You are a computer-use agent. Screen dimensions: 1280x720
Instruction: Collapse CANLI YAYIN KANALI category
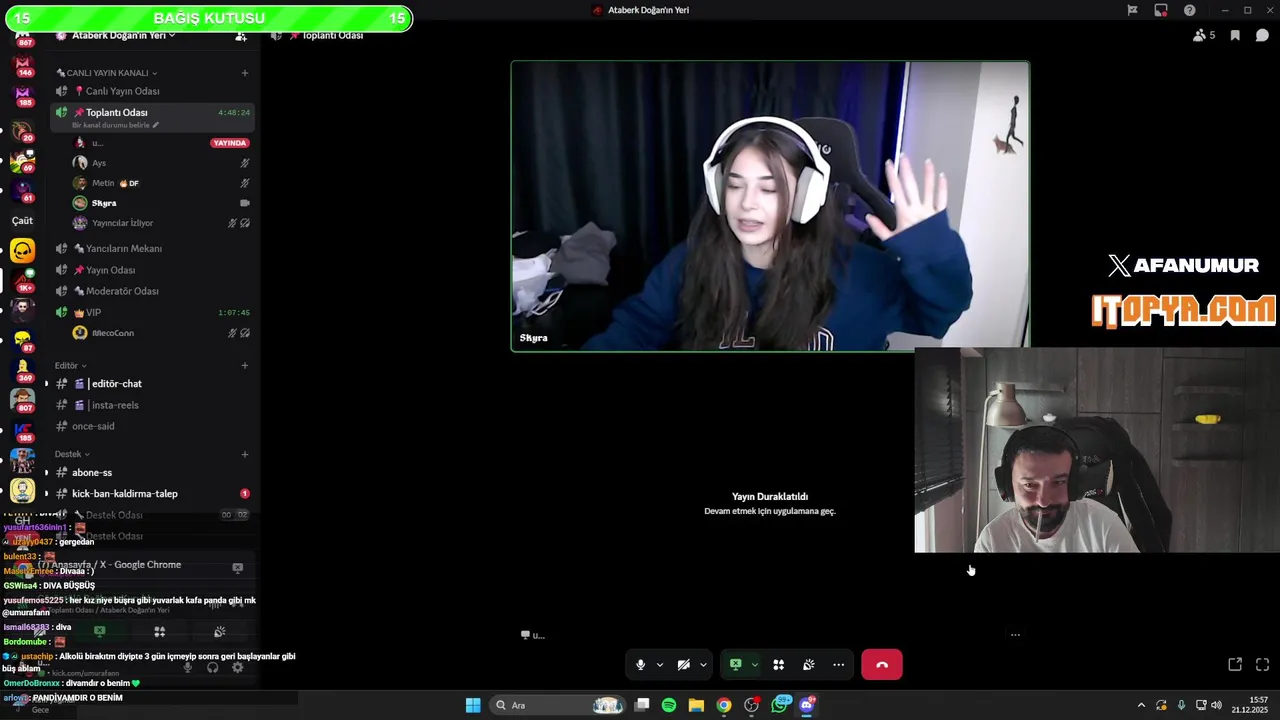pos(106,73)
